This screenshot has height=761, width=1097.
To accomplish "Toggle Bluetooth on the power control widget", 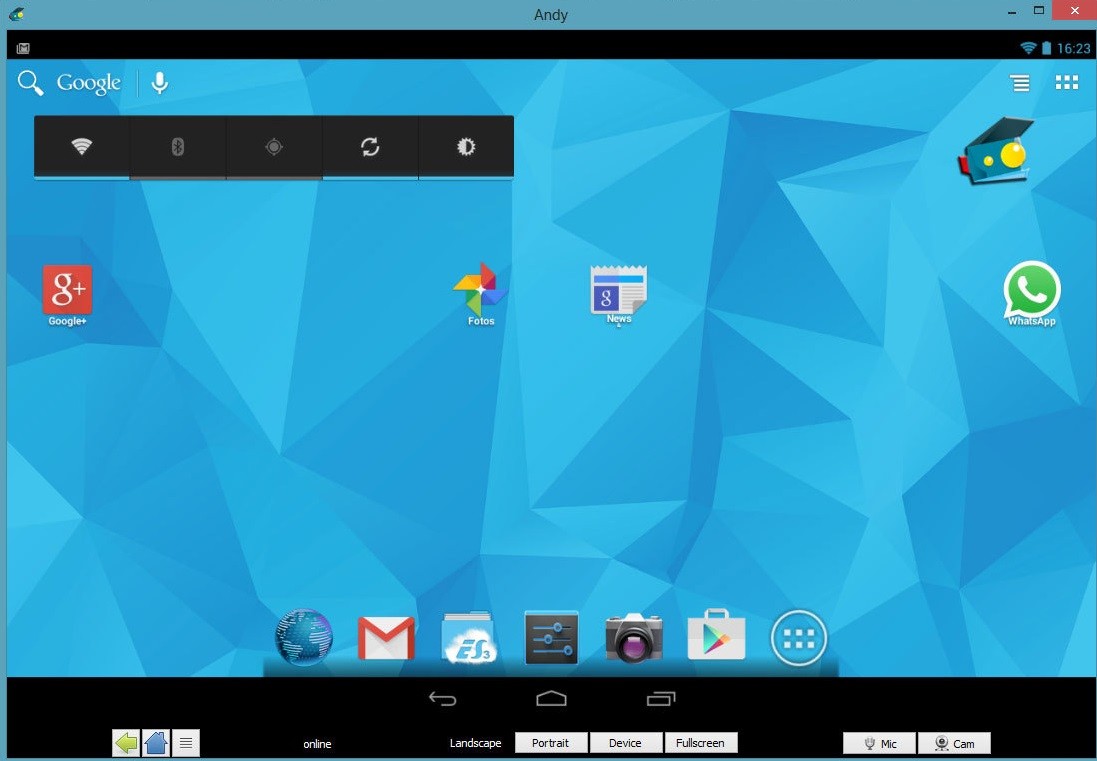I will pos(177,146).
